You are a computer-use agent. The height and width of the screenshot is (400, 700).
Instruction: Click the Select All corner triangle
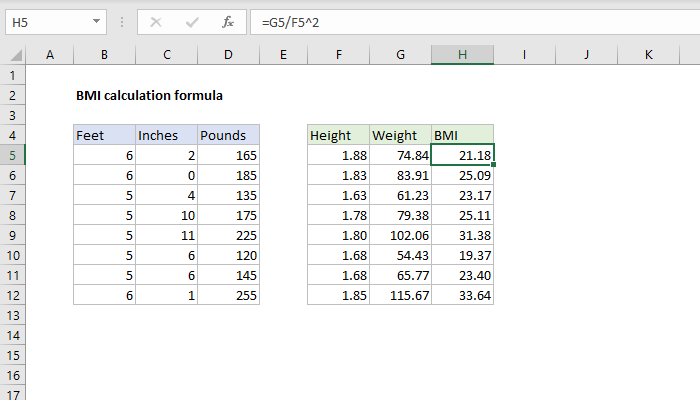(x=12, y=55)
